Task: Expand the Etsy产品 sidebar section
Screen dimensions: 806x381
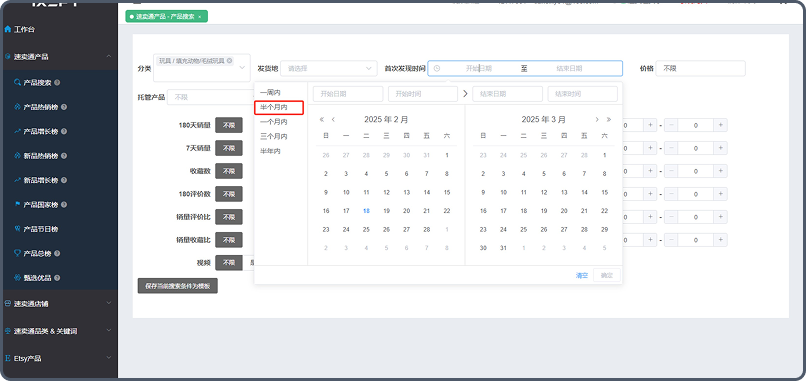Action: (x=59, y=358)
